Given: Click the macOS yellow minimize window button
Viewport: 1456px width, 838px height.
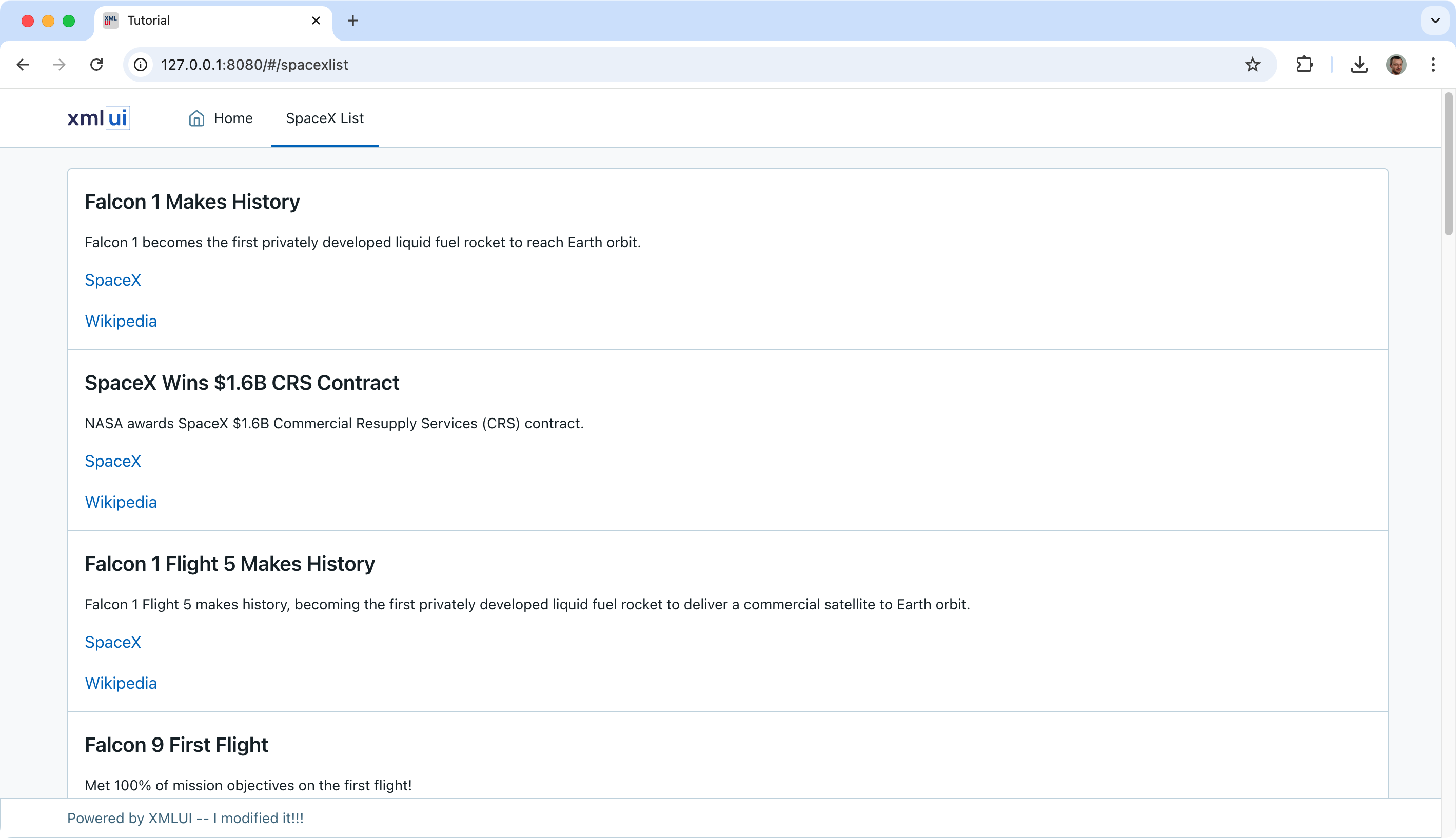Looking at the screenshot, I should coord(48,21).
